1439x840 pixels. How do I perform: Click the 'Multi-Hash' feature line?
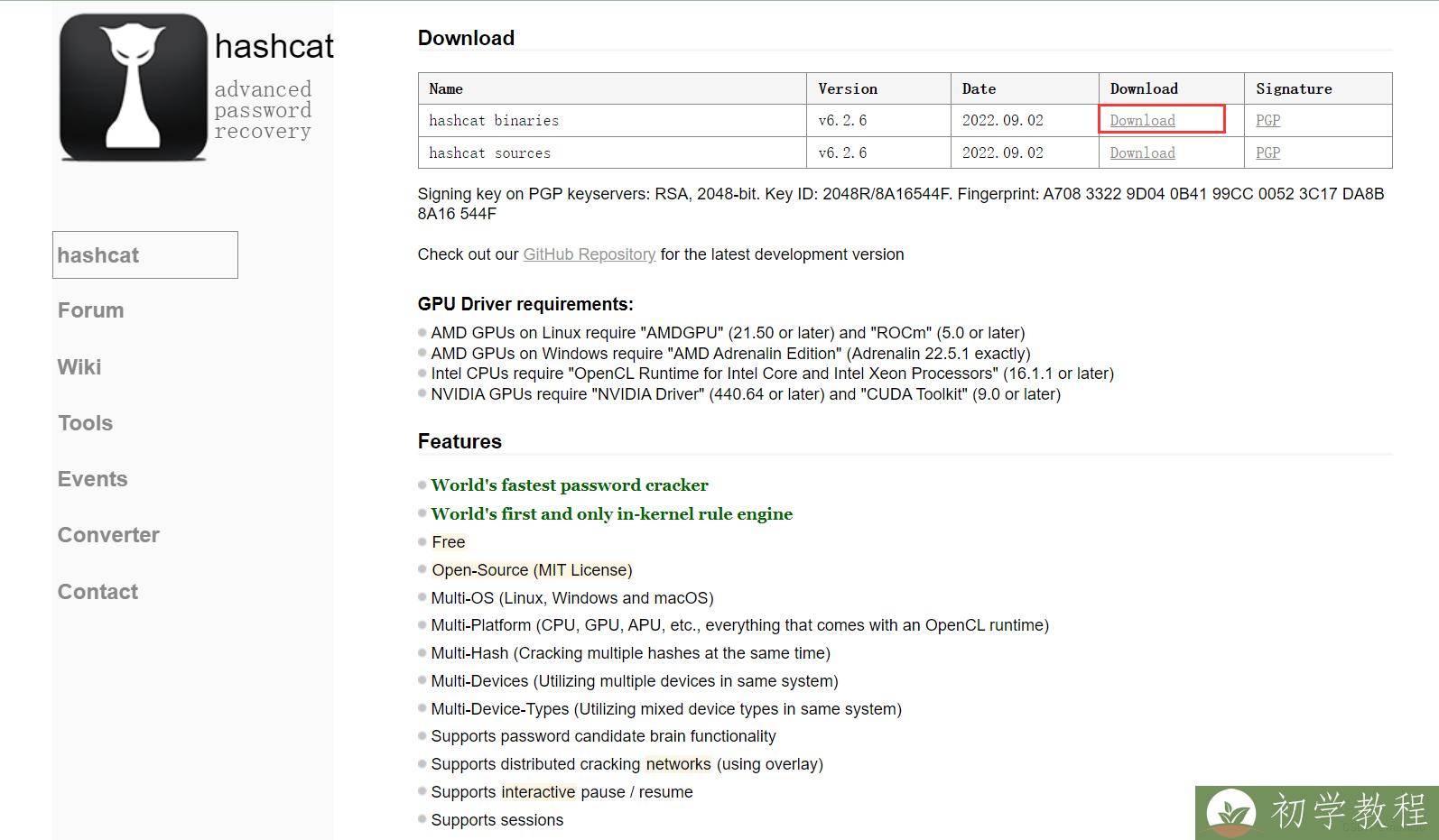tap(630, 653)
